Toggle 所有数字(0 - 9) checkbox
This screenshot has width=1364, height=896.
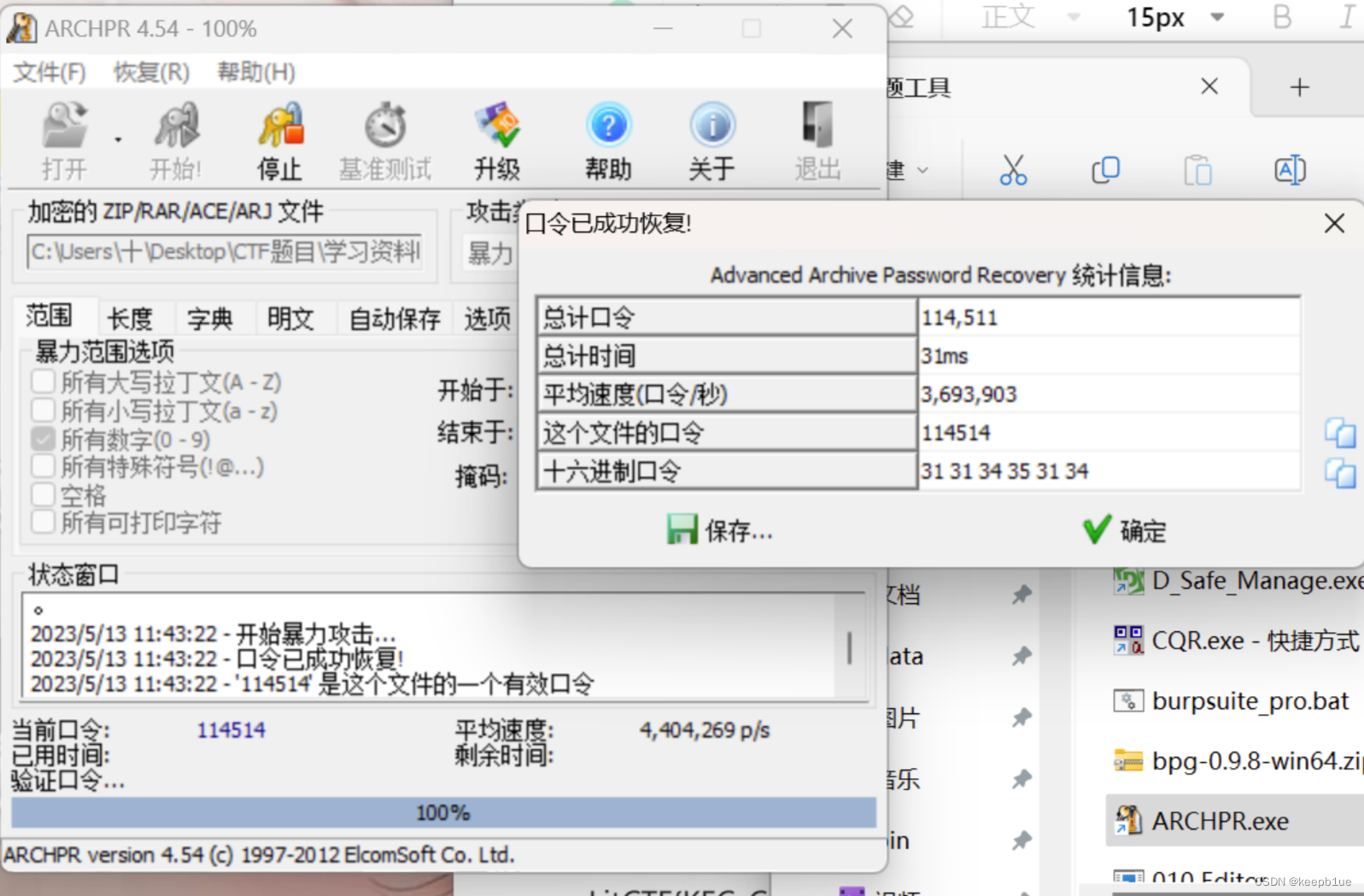coord(43,439)
